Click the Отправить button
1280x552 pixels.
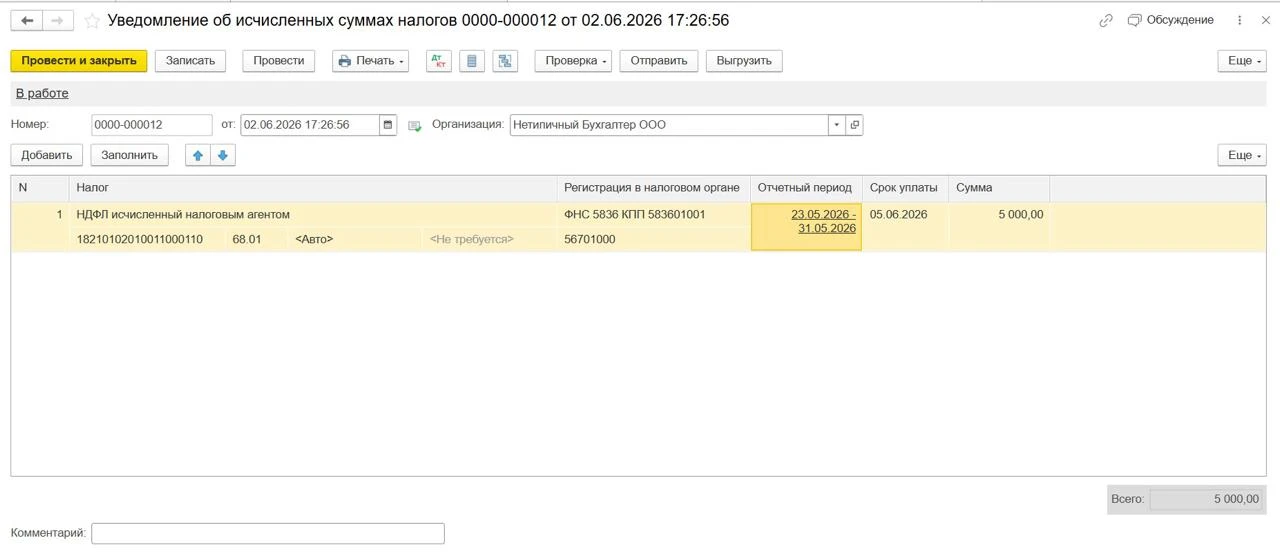pos(659,61)
